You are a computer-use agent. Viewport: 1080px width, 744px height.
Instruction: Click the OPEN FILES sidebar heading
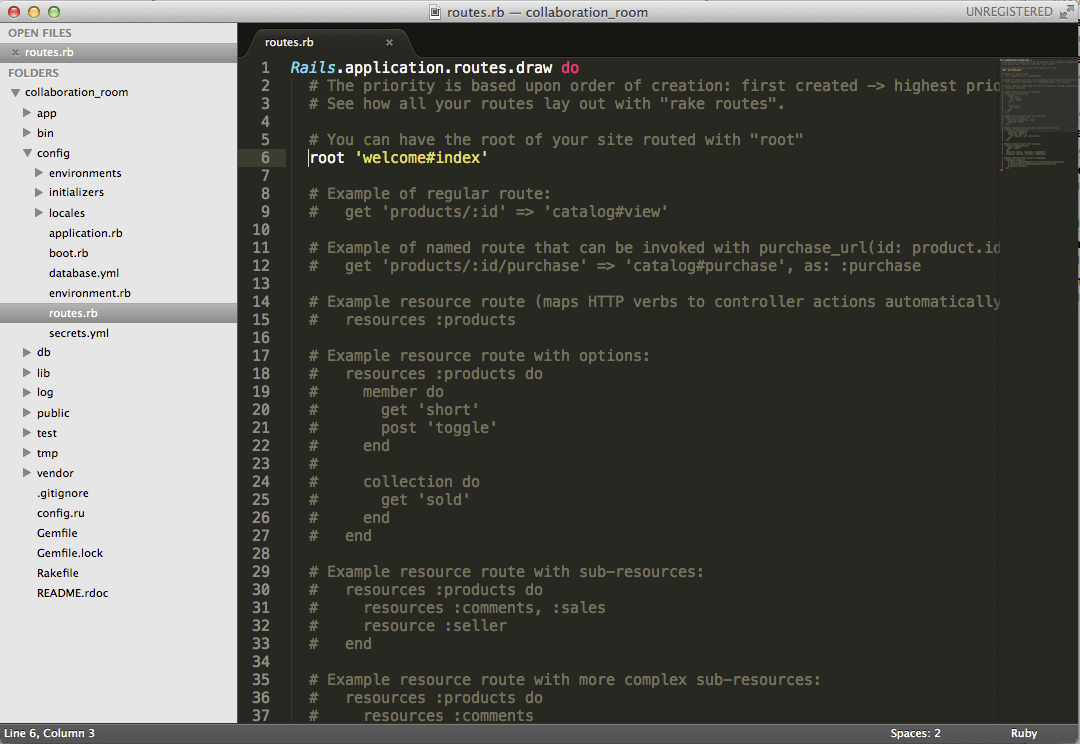click(39, 33)
